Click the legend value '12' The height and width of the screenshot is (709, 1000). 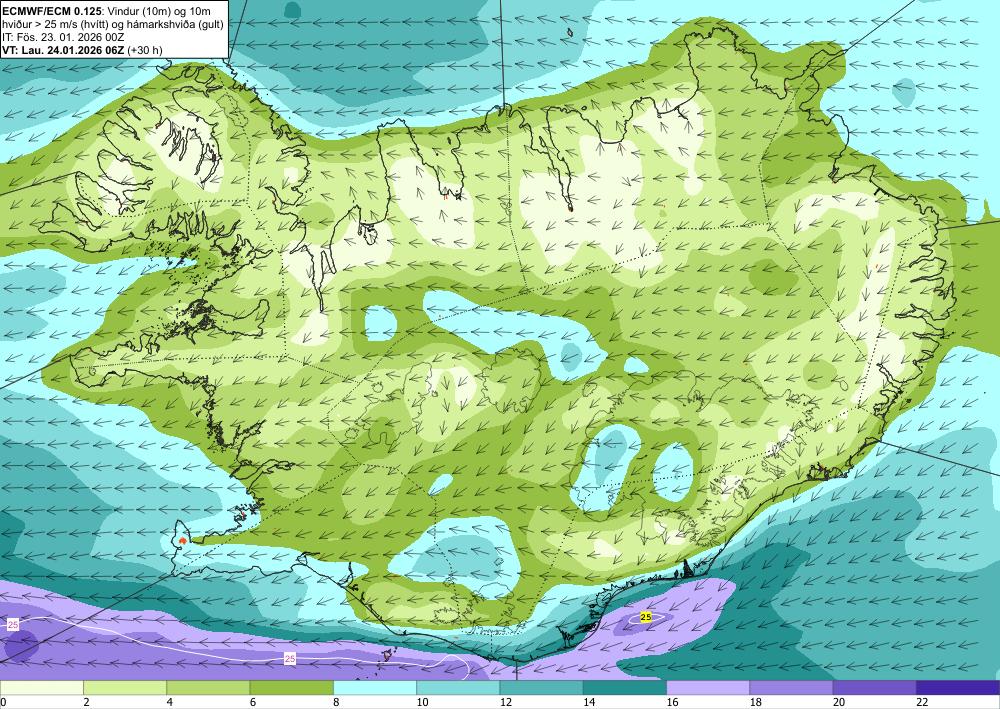tap(506, 702)
